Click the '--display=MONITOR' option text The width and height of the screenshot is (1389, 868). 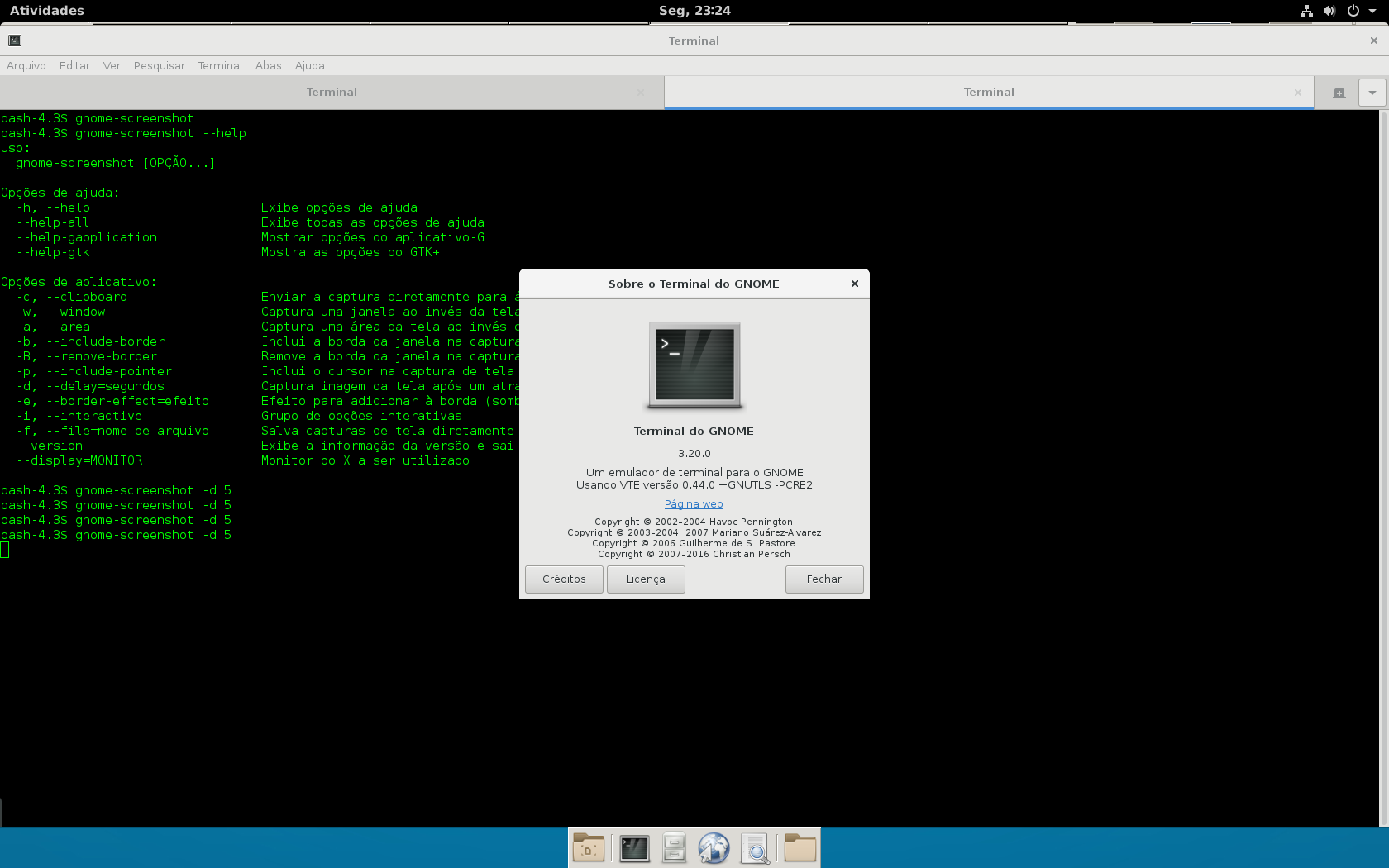coord(79,460)
